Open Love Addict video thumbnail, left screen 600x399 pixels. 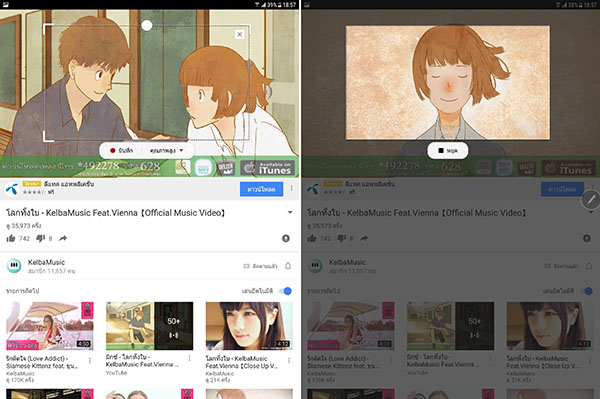(x=50, y=326)
